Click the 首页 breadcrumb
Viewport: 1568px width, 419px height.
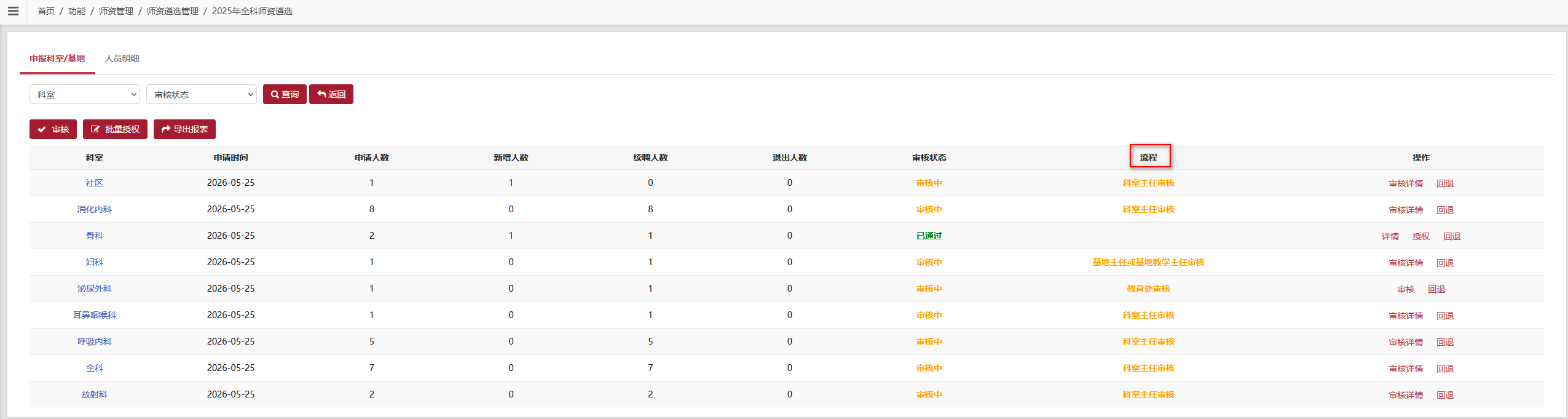[46, 11]
